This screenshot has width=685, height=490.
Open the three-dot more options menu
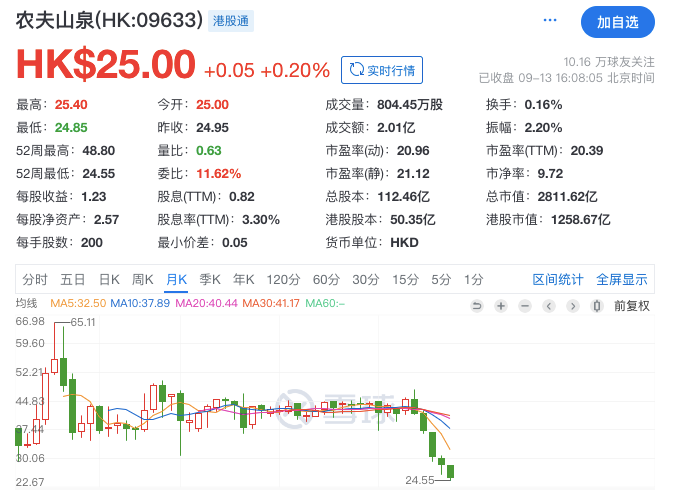550,20
